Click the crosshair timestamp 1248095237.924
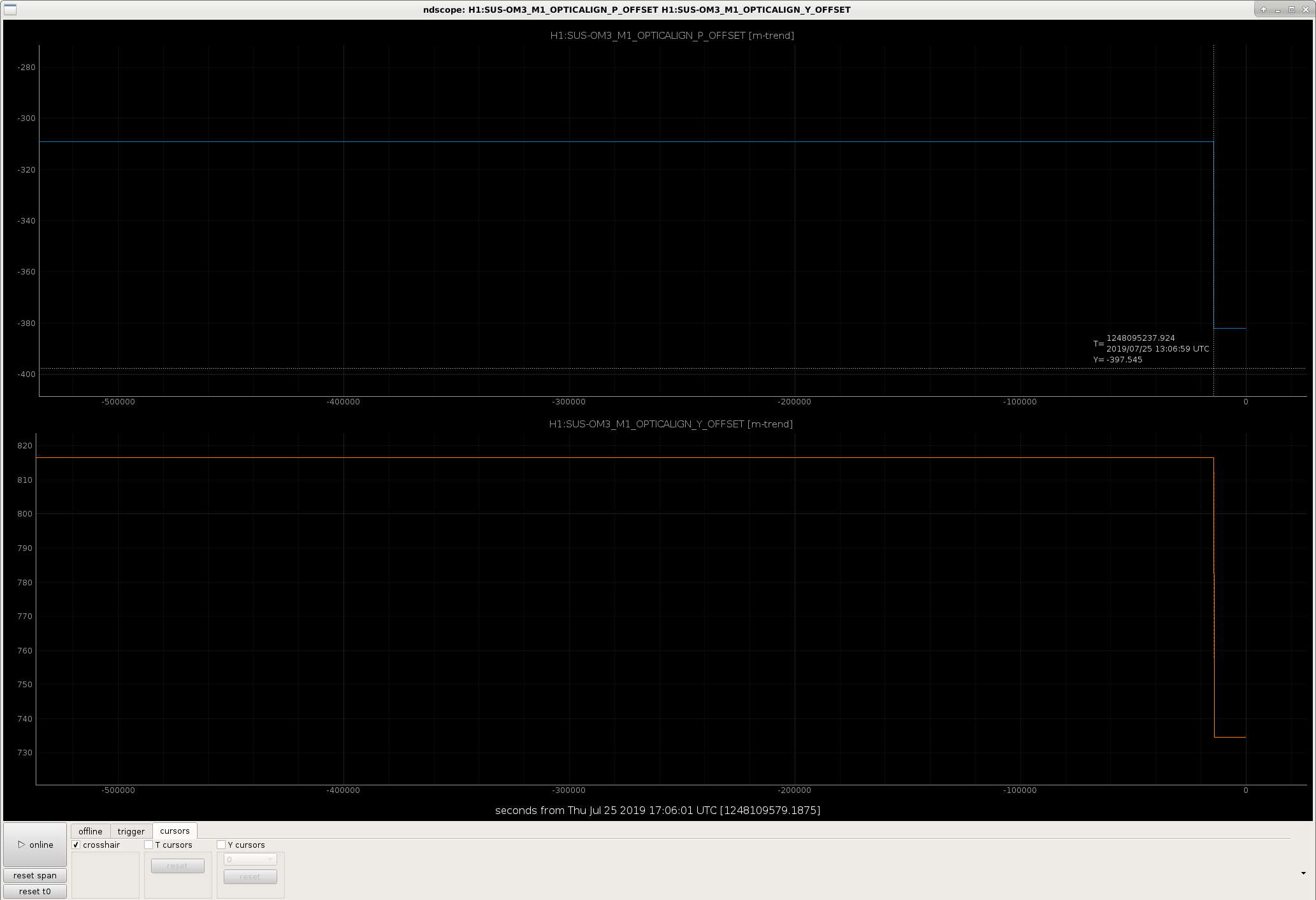Viewport: 1316px width, 900px height. tap(1141, 338)
